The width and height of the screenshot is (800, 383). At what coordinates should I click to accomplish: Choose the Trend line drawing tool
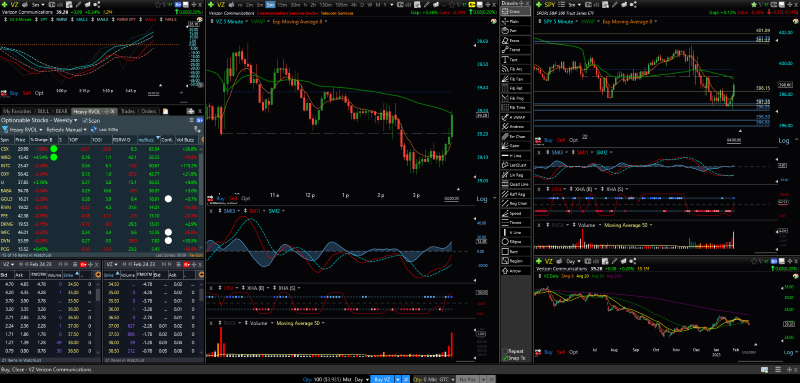(516, 50)
